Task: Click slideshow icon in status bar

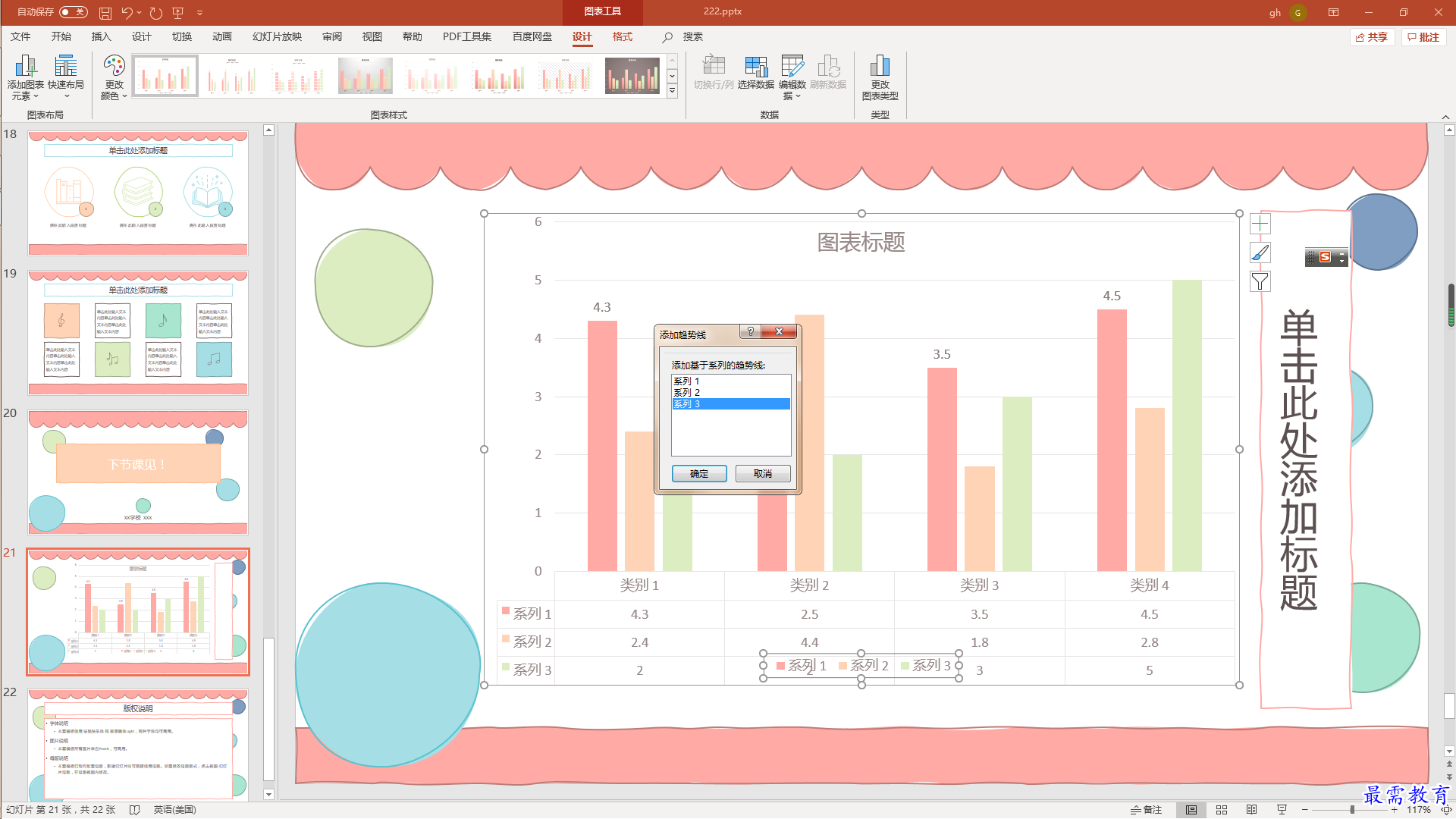Action: click(x=1282, y=810)
